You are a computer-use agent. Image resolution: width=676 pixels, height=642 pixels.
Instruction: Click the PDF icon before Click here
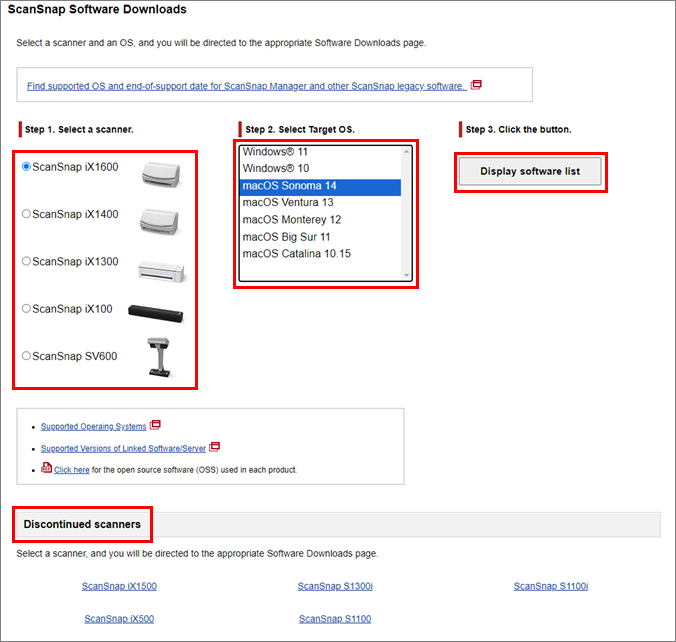click(47, 468)
